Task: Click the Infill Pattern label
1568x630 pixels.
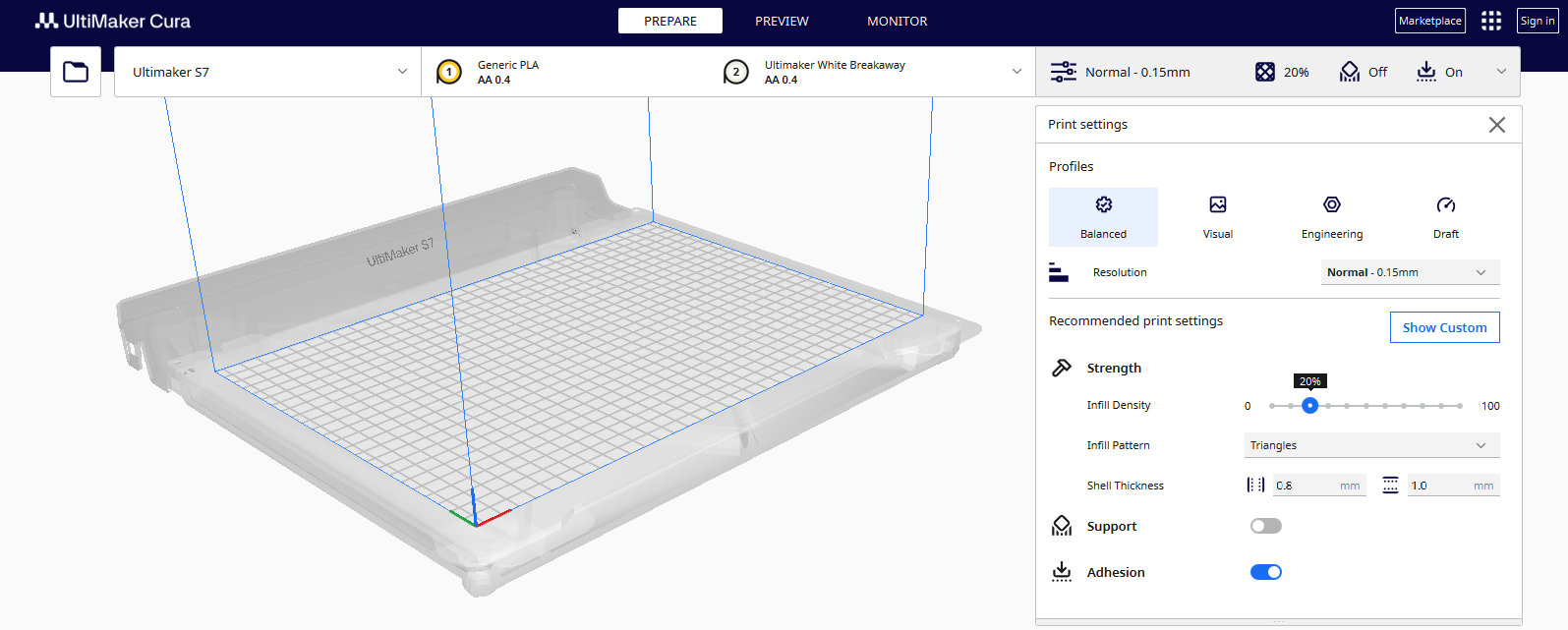Action: coord(1119,445)
